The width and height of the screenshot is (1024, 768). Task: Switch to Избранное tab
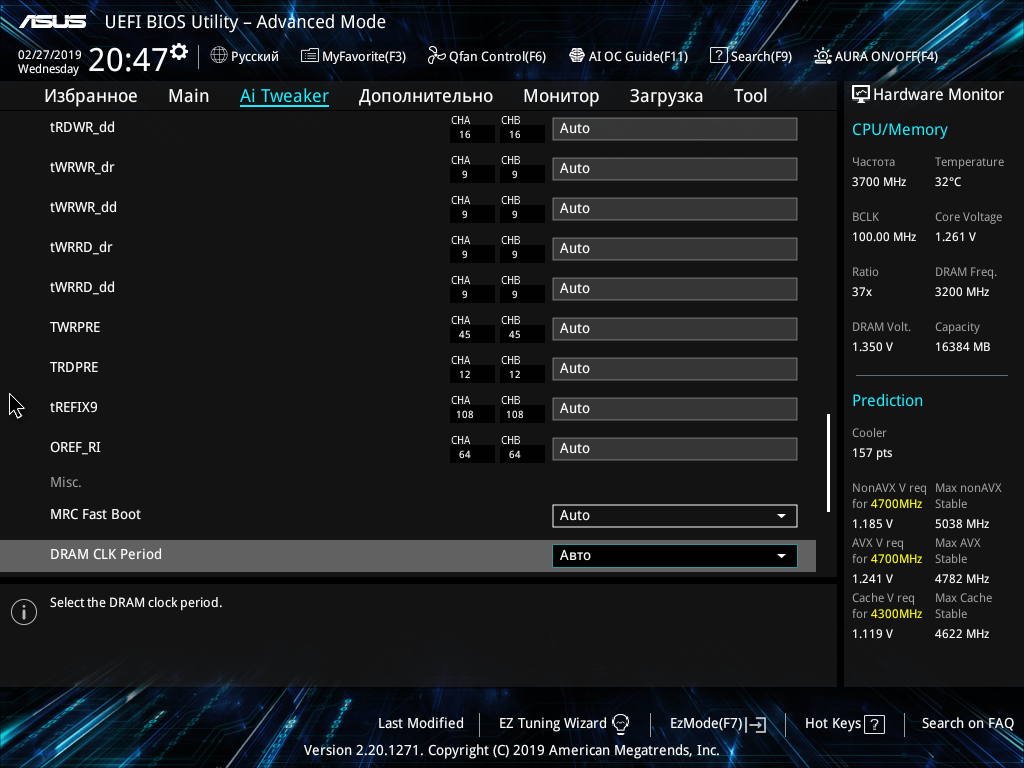pyautogui.click(x=91, y=96)
